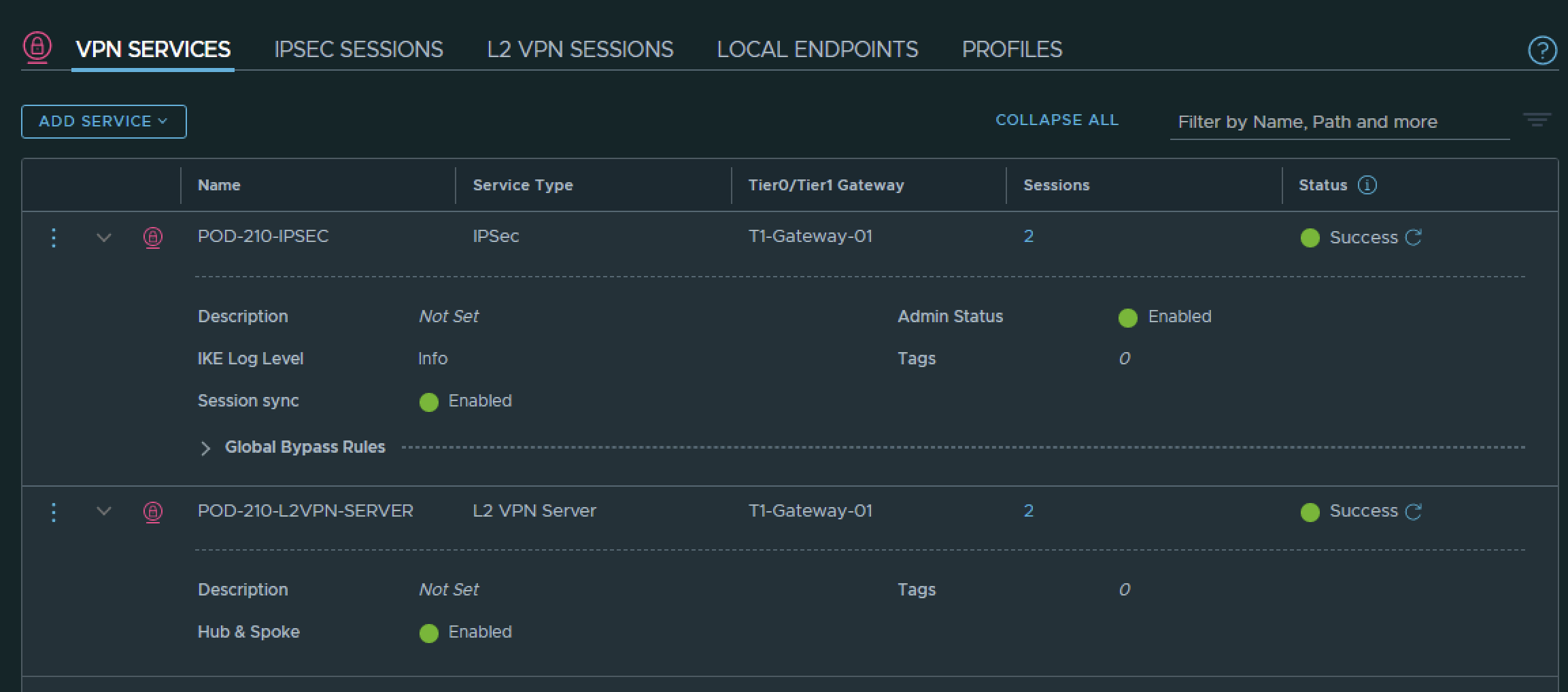
Task: Collapse the POD-210-L2VPN-SERVER row
Action: pos(104,511)
